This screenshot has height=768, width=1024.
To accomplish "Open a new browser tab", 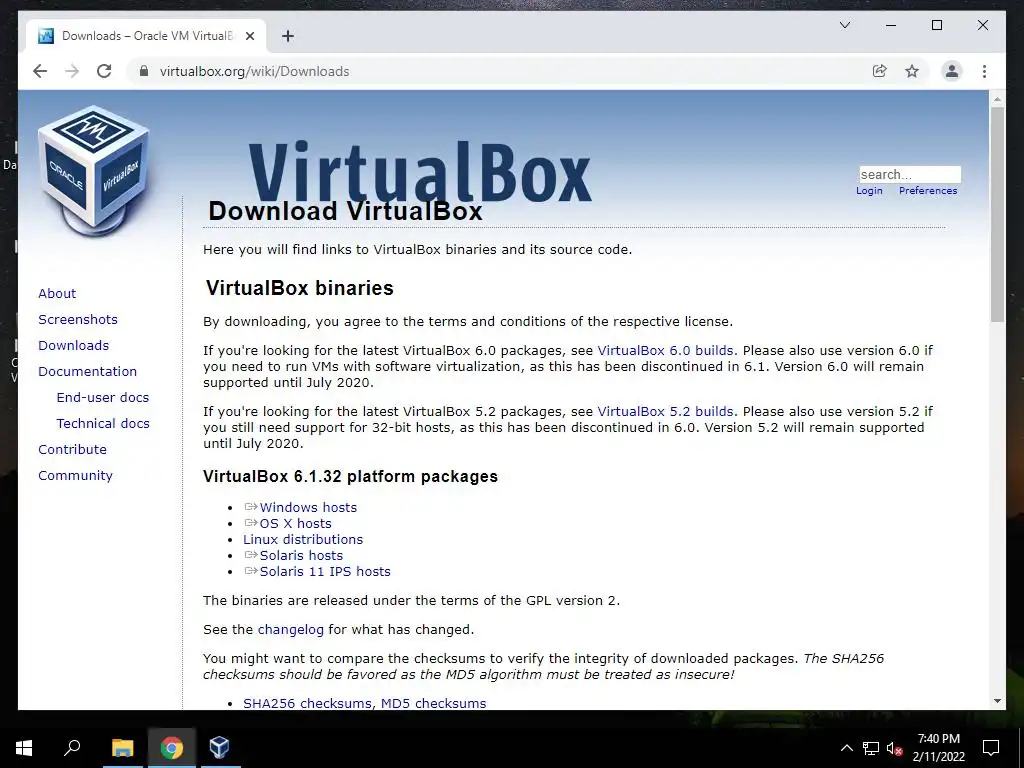I will tap(287, 36).
